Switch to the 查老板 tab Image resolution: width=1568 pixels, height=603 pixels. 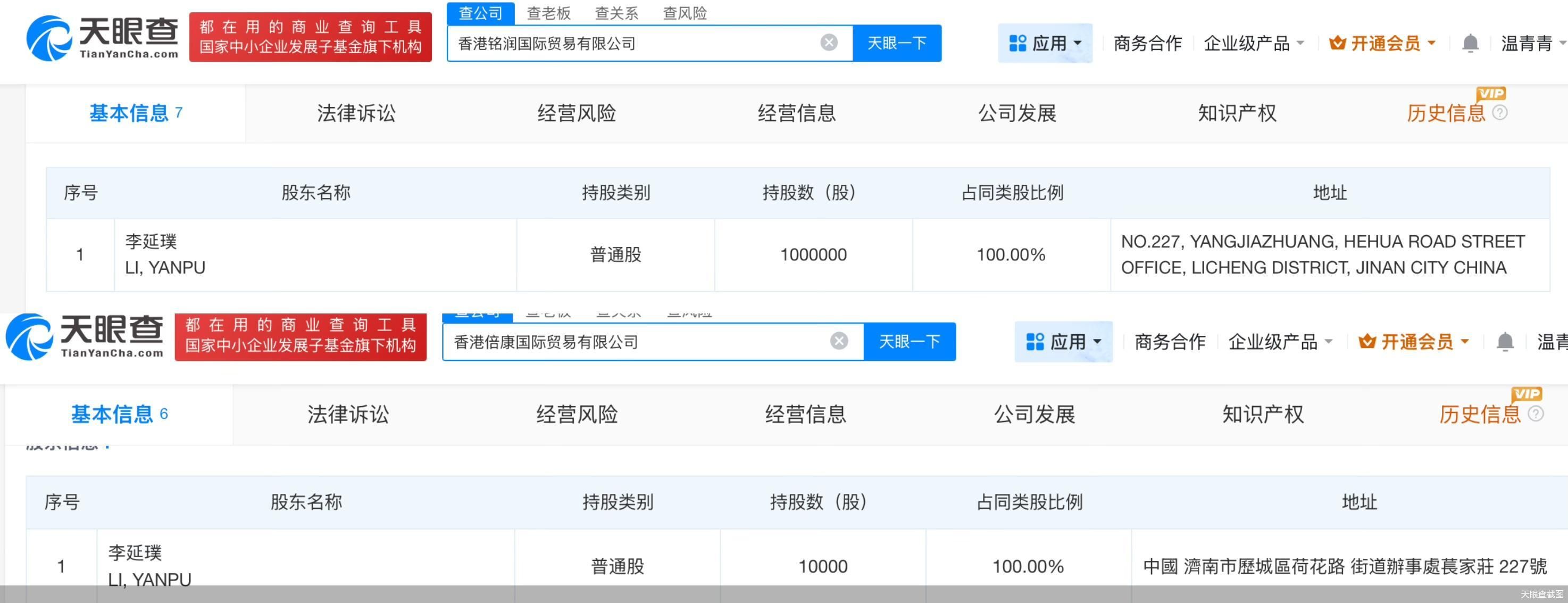coord(548,13)
